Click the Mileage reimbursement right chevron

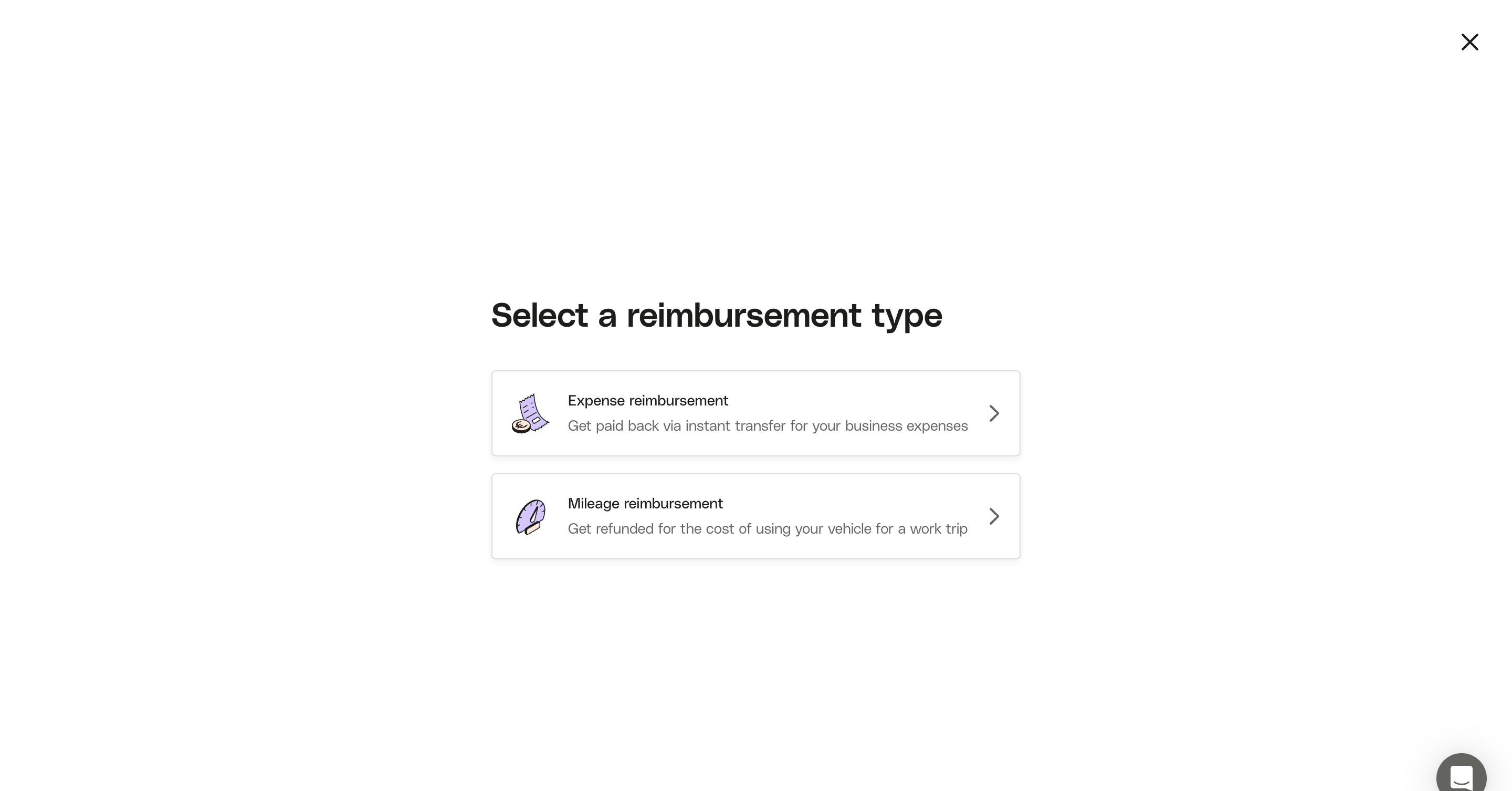point(994,516)
